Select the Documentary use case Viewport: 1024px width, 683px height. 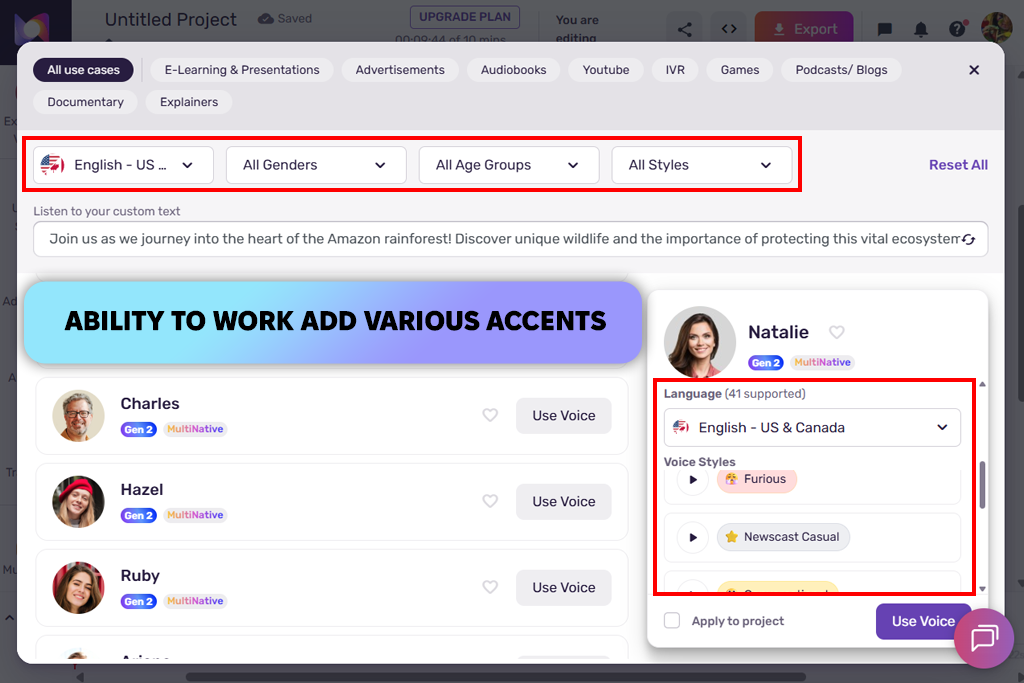(86, 102)
